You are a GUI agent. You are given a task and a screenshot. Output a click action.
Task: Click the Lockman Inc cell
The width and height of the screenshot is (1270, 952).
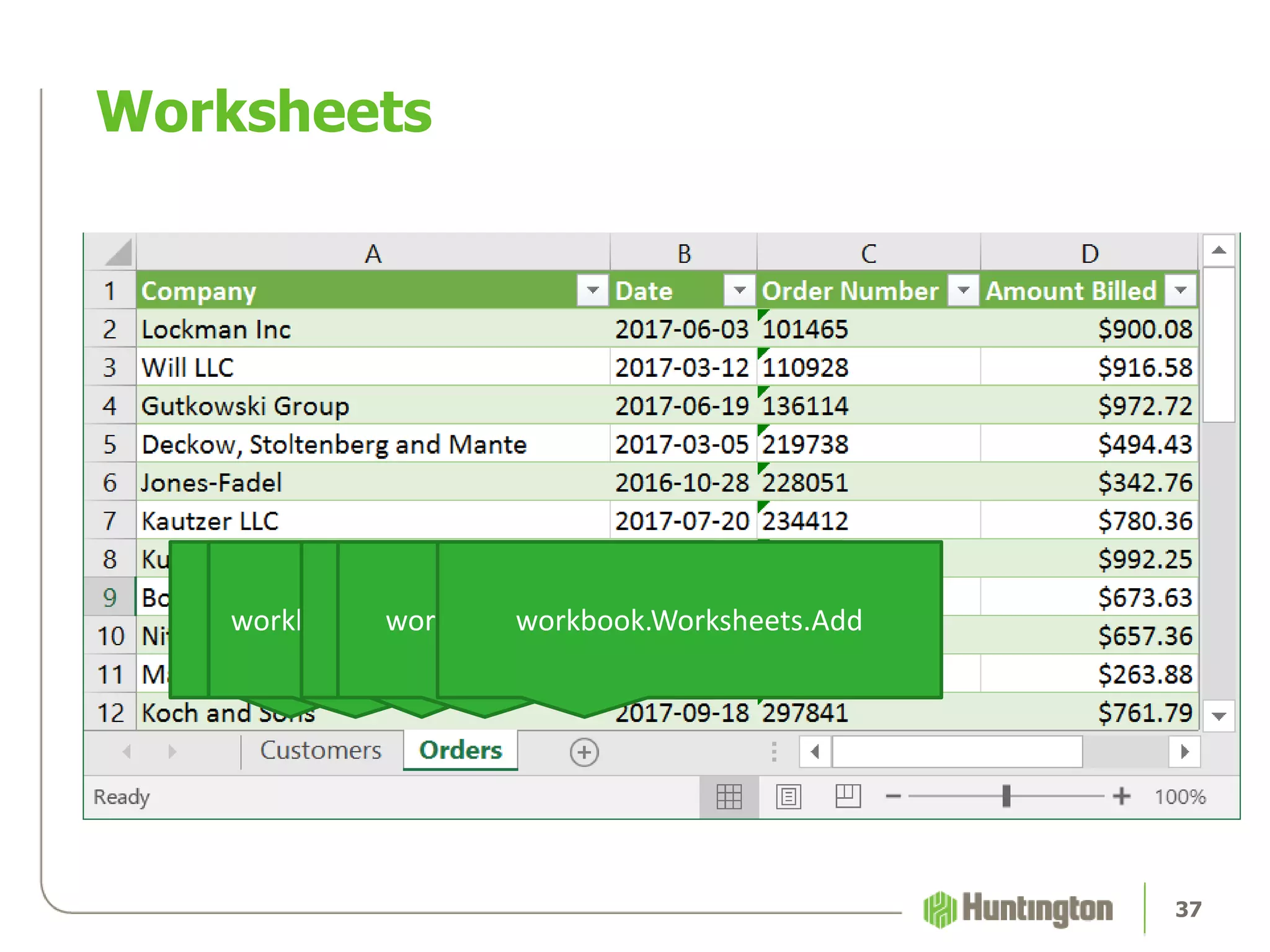[373, 329]
